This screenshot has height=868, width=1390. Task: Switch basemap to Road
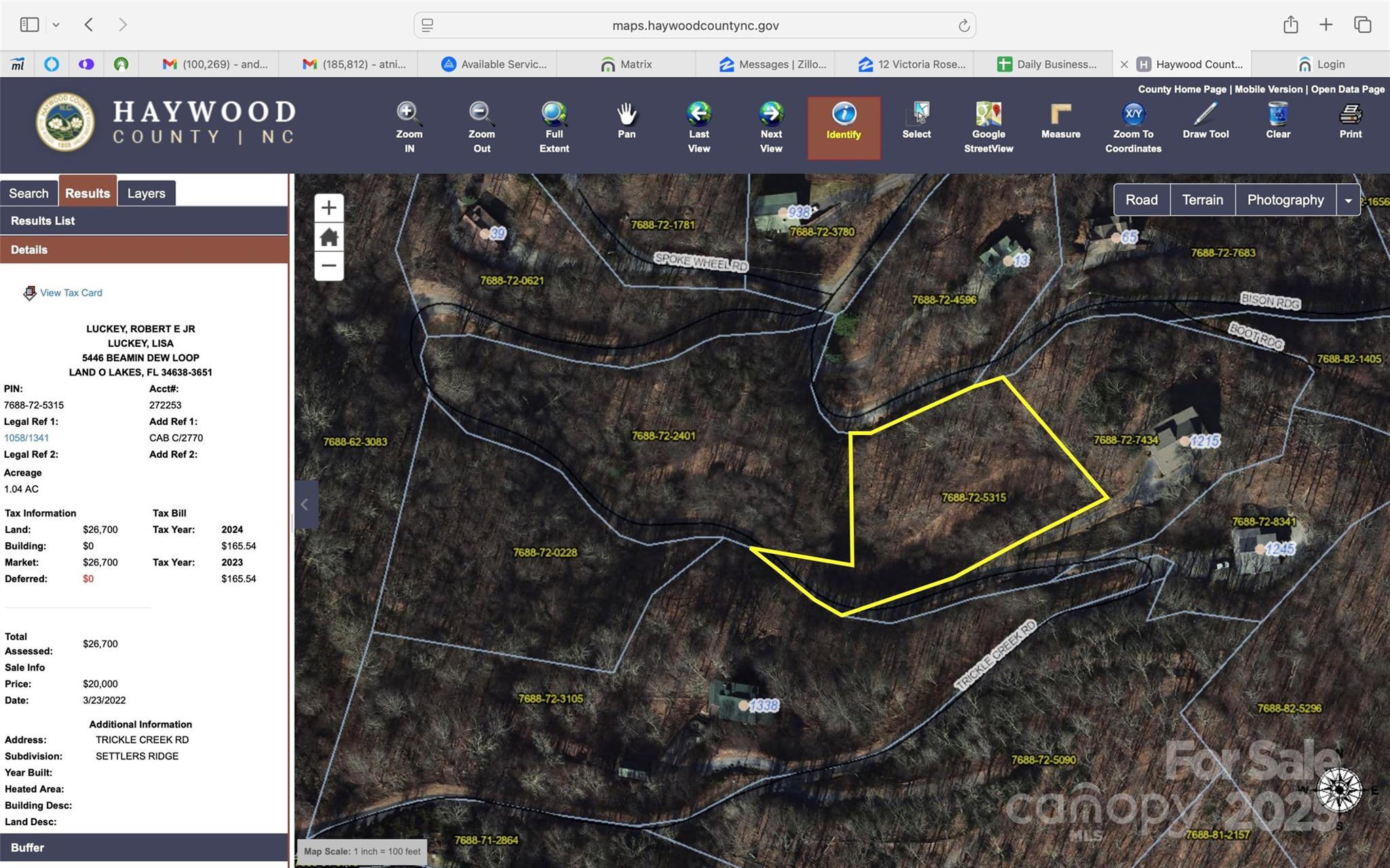(x=1142, y=200)
